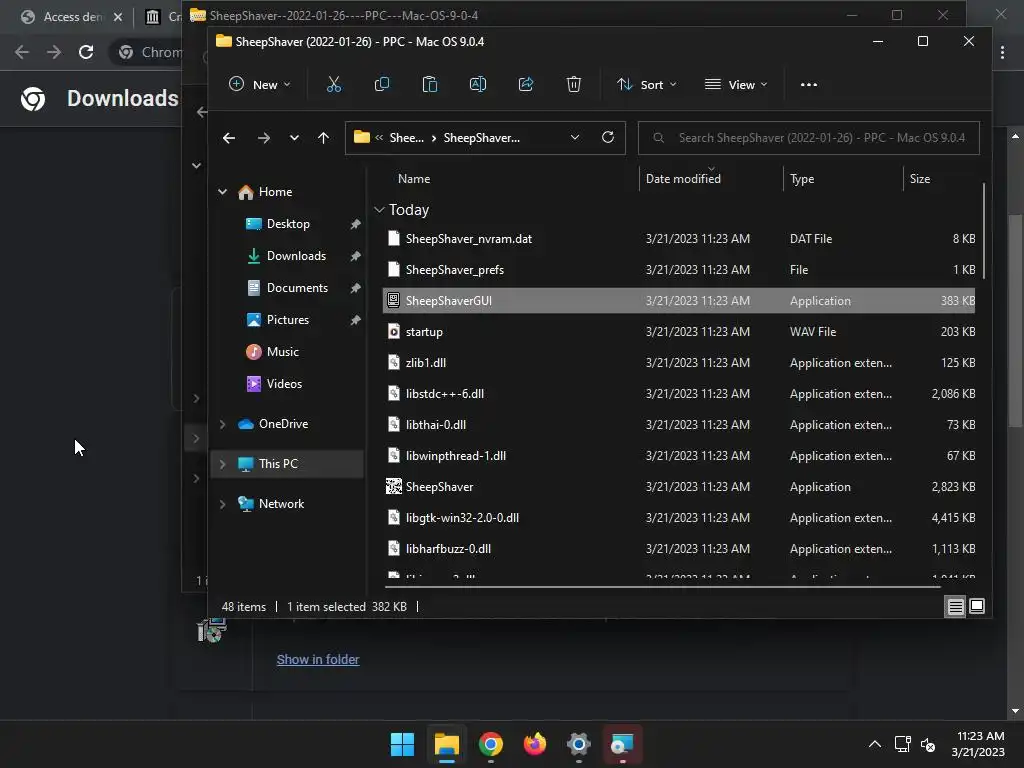Open Desktop in the navigation pane
This screenshot has width=1024, height=768.
tap(287, 224)
